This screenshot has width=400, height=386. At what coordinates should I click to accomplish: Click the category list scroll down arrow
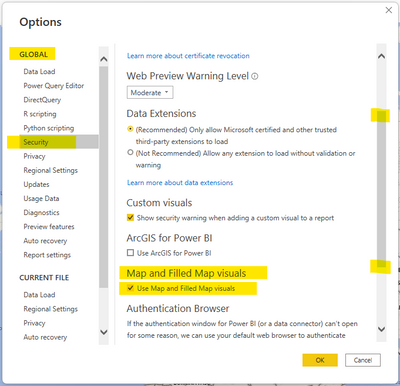click(104, 332)
